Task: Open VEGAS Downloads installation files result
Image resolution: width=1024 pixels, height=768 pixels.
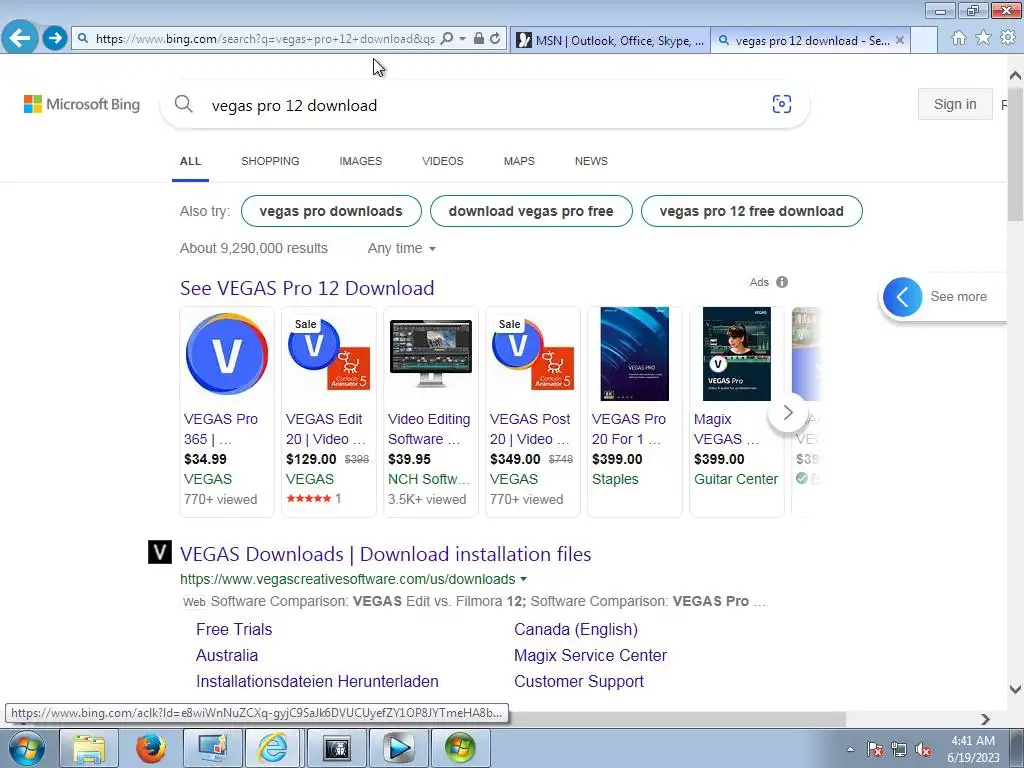Action: (x=385, y=554)
